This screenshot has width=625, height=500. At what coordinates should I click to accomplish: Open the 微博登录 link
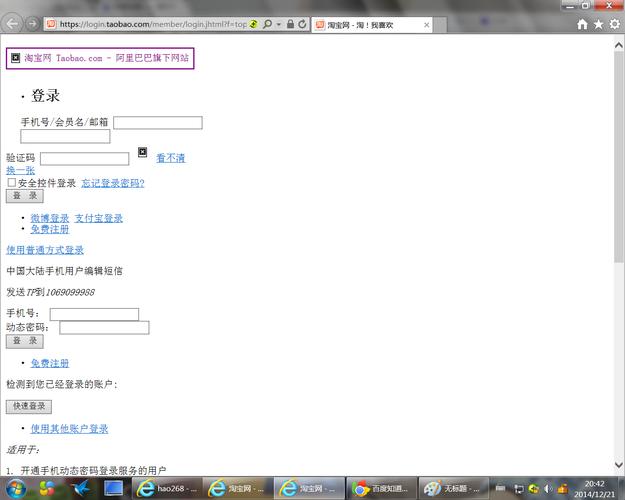pyautogui.click(x=50, y=218)
